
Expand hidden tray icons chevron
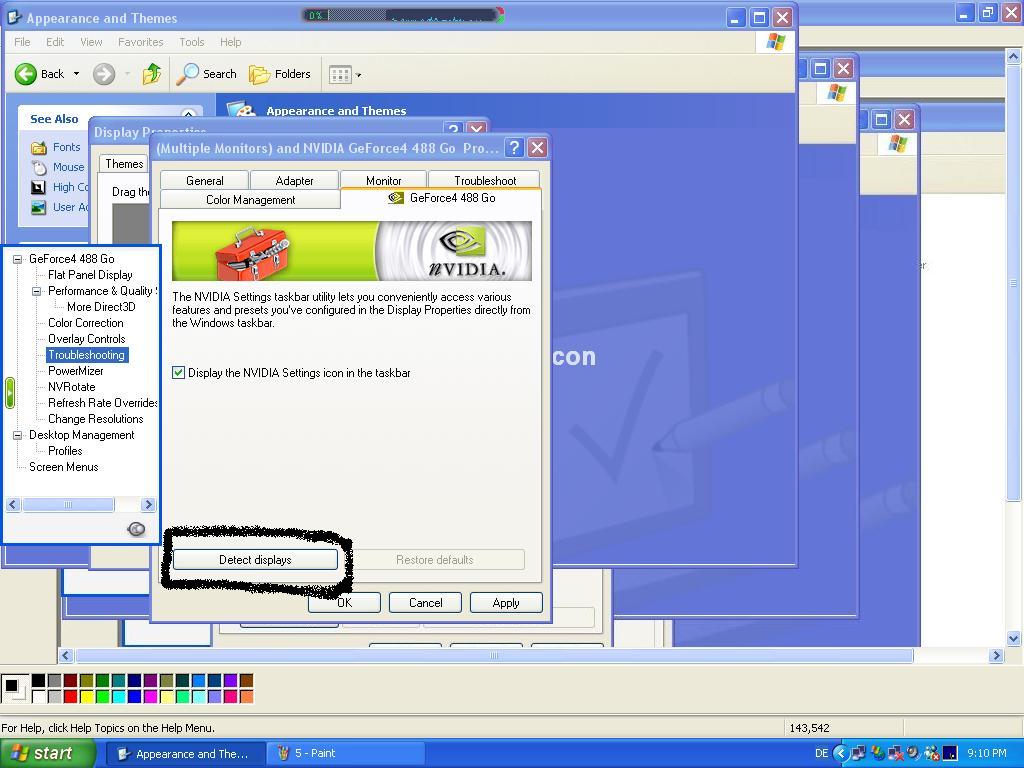(x=840, y=753)
